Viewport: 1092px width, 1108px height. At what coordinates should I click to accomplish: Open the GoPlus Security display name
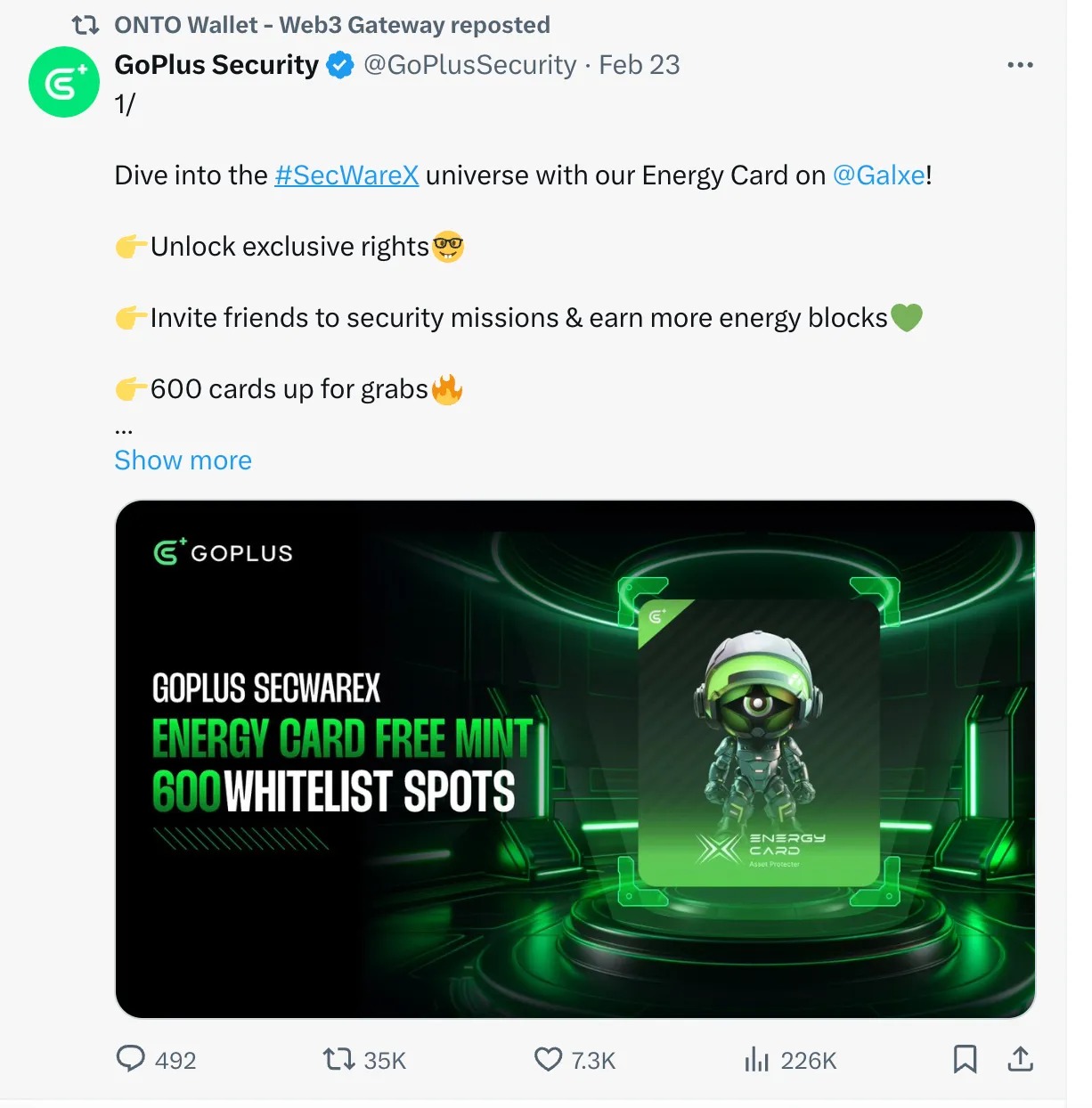216,65
